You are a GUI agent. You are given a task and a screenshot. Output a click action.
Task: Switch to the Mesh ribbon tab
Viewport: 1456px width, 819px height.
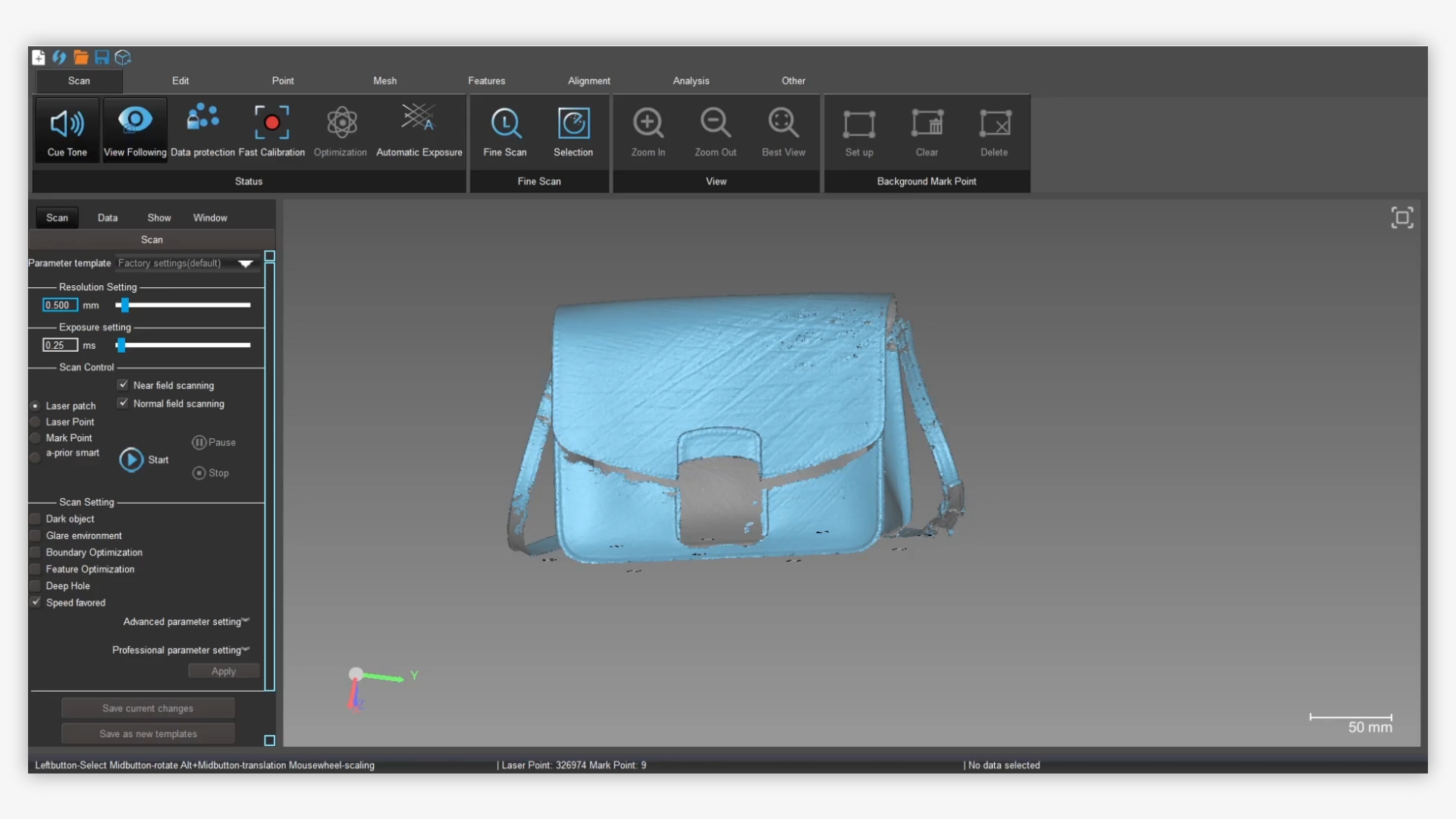point(384,81)
